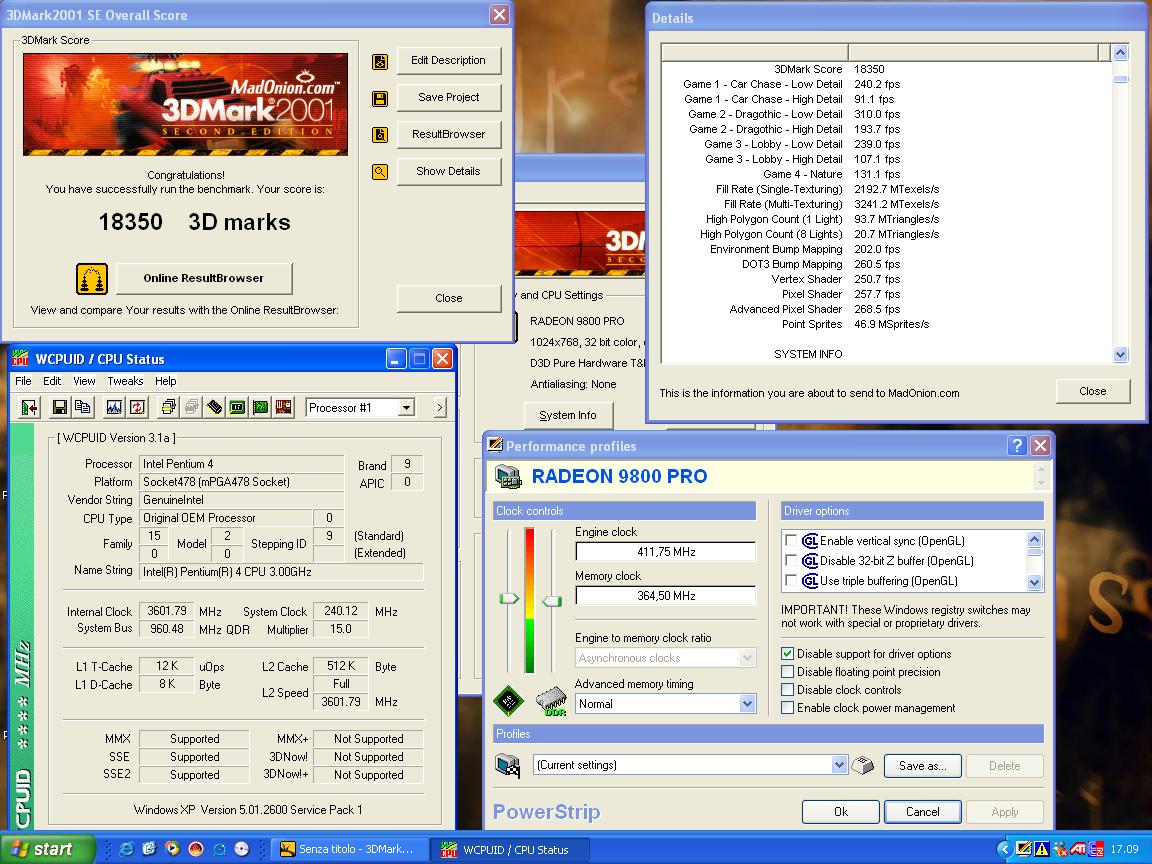Click the yellow Online ResultBrowser icon
Screen dimensions: 1152x864
92,279
